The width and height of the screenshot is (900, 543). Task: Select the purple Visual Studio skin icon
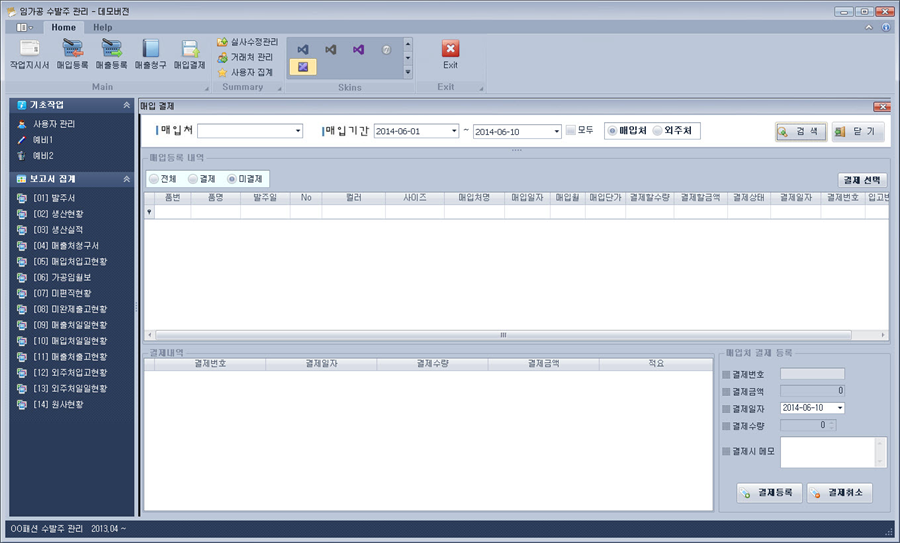358,50
